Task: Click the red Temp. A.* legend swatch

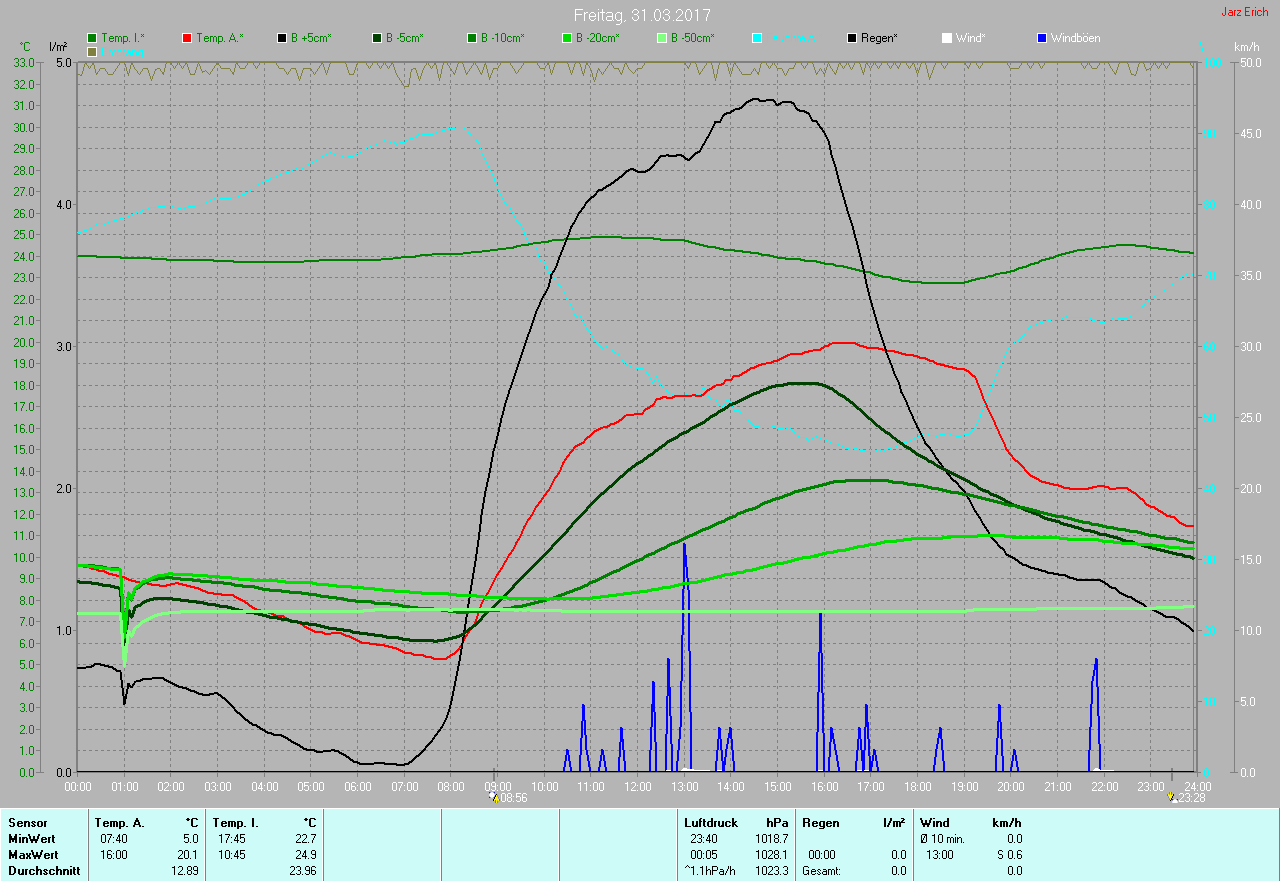Action: [x=187, y=38]
